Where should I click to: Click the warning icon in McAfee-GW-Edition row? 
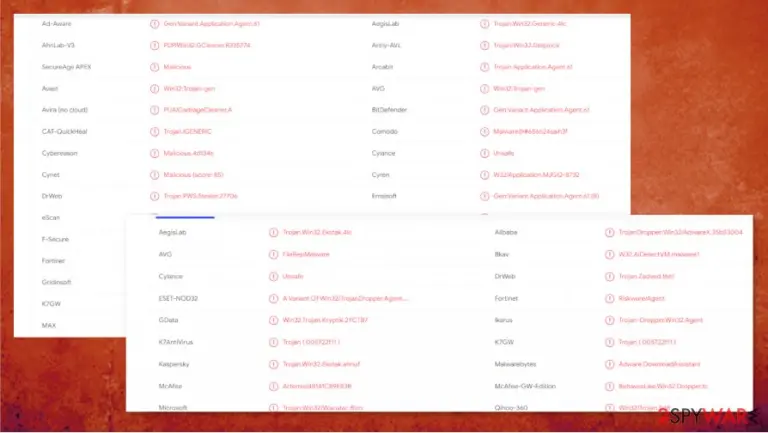609,386
